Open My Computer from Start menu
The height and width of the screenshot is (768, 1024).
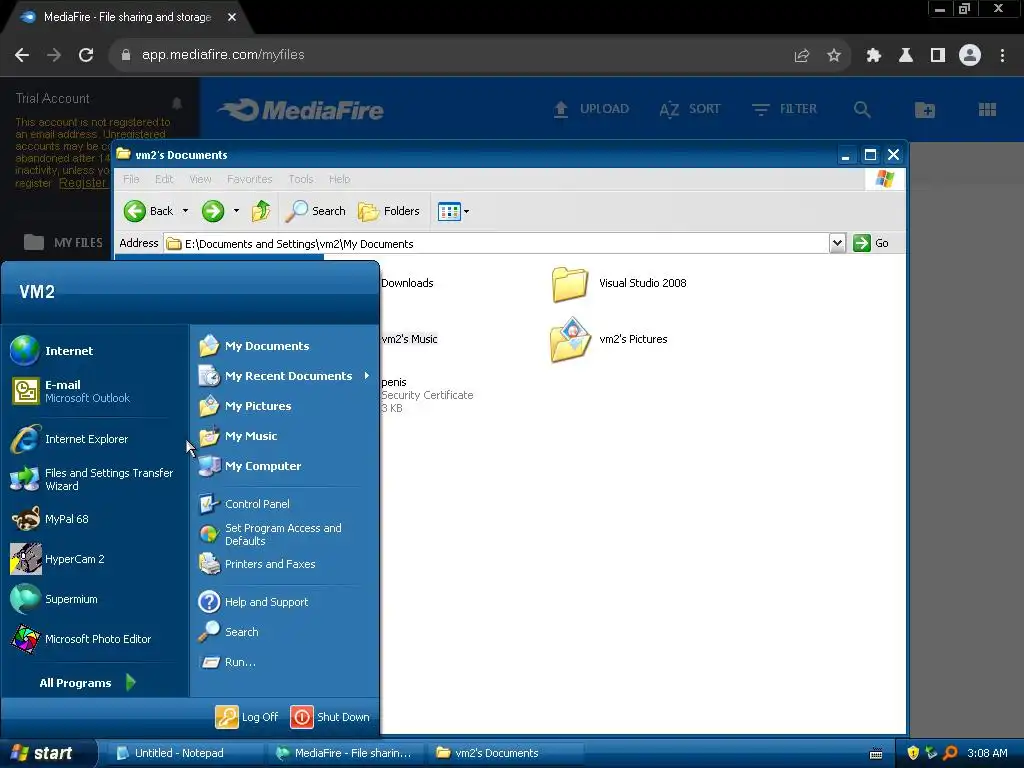(250, 466)
